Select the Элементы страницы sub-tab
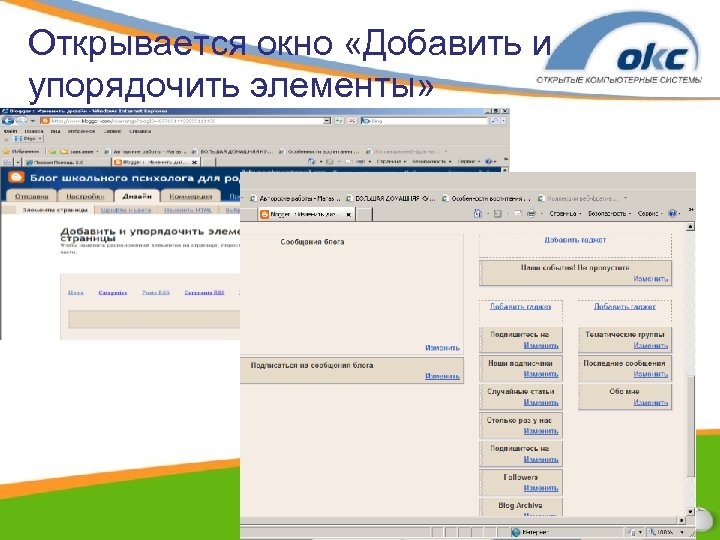This screenshot has height=540, width=720. tap(55, 210)
